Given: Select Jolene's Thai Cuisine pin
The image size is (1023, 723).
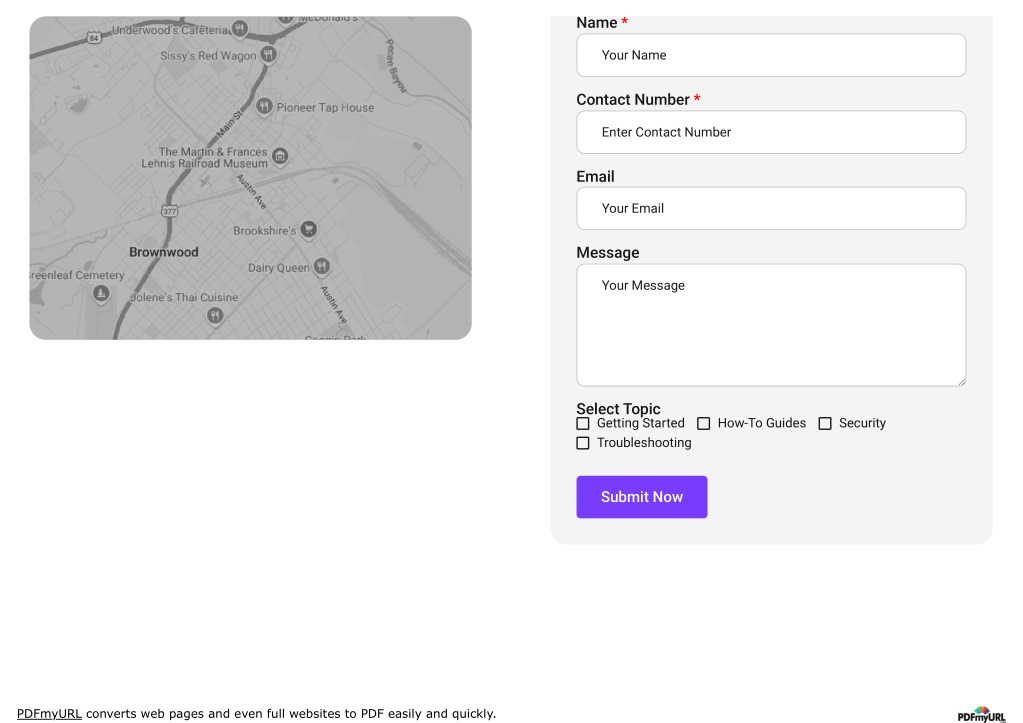Looking at the screenshot, I should [x=215, y=316].
